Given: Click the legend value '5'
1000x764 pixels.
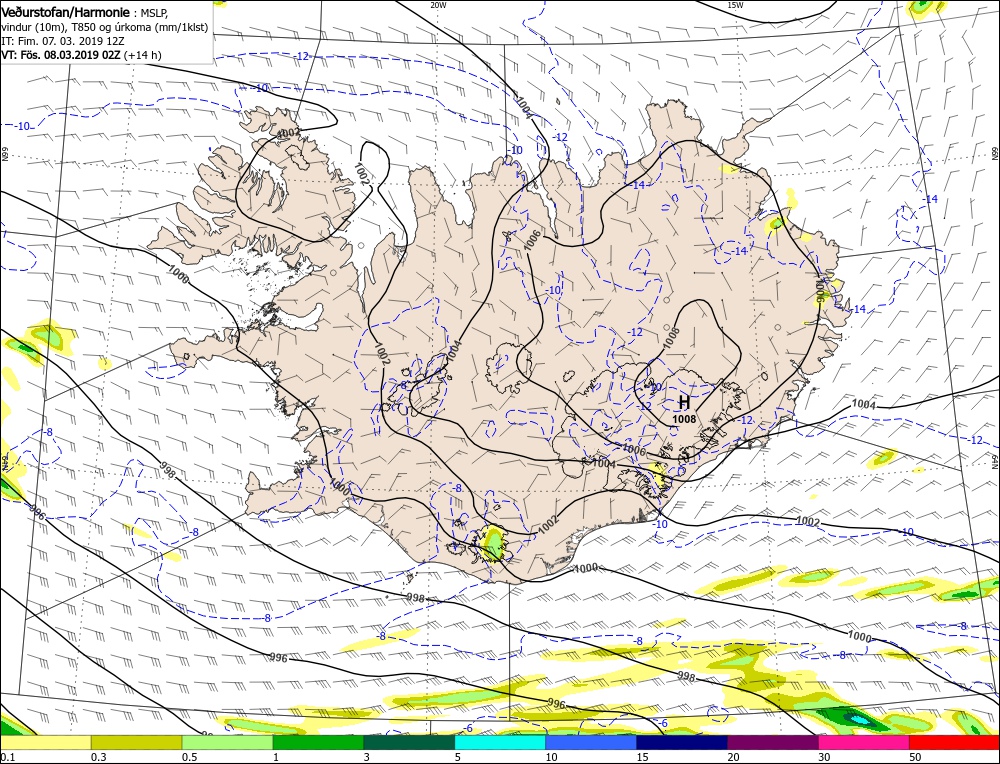Looking at the screenshot, I should (x=458, y=757).
